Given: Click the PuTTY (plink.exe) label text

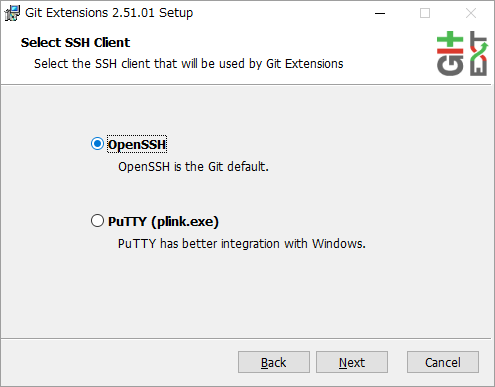Looking at the screenshot, I should pyautogui.click(x=163, y=222).
